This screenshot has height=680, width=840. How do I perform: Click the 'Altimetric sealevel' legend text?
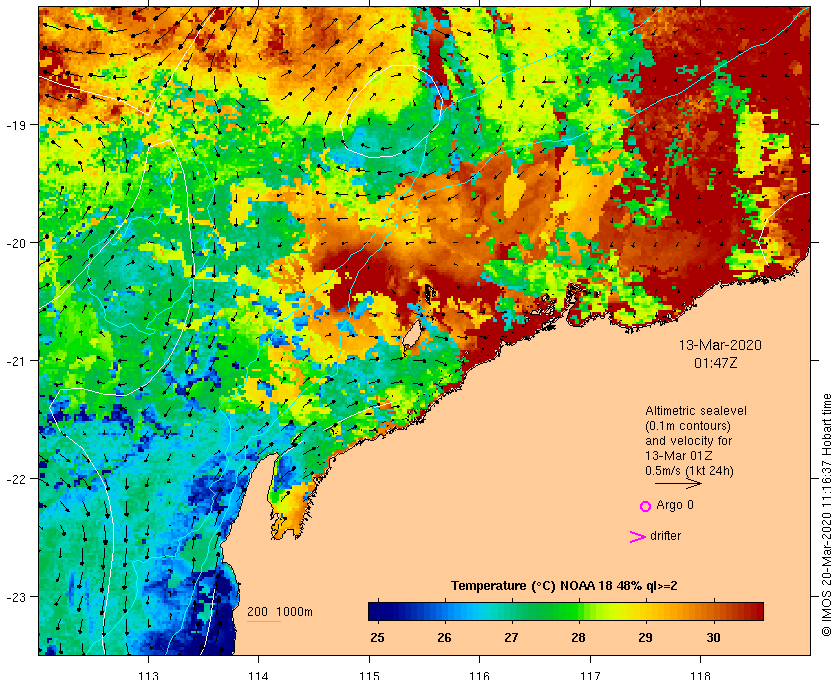[695, 411]
